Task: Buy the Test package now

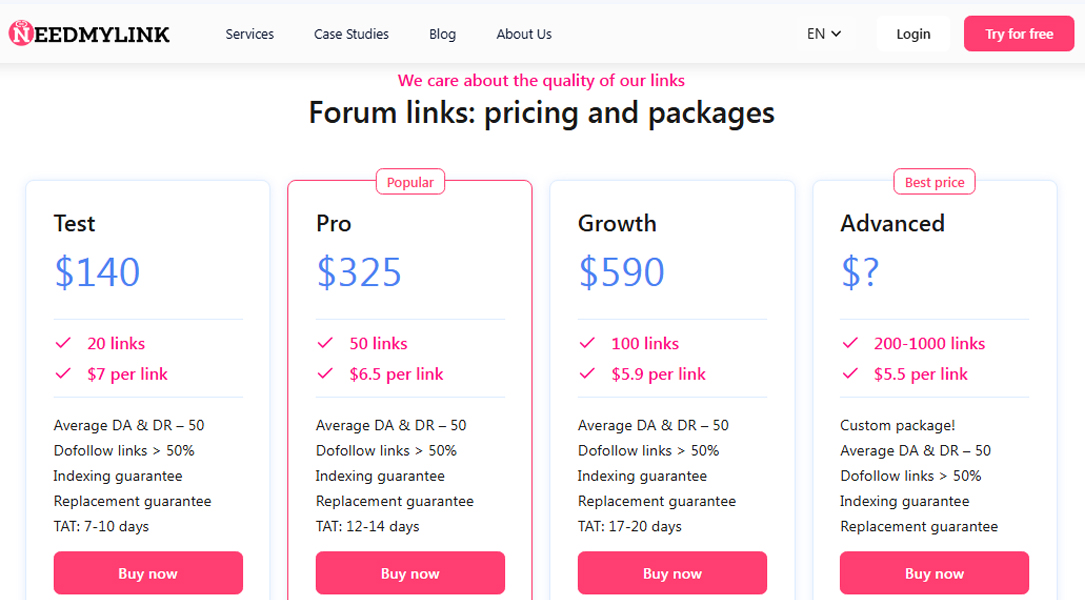Action: click(x=148, y=573)
